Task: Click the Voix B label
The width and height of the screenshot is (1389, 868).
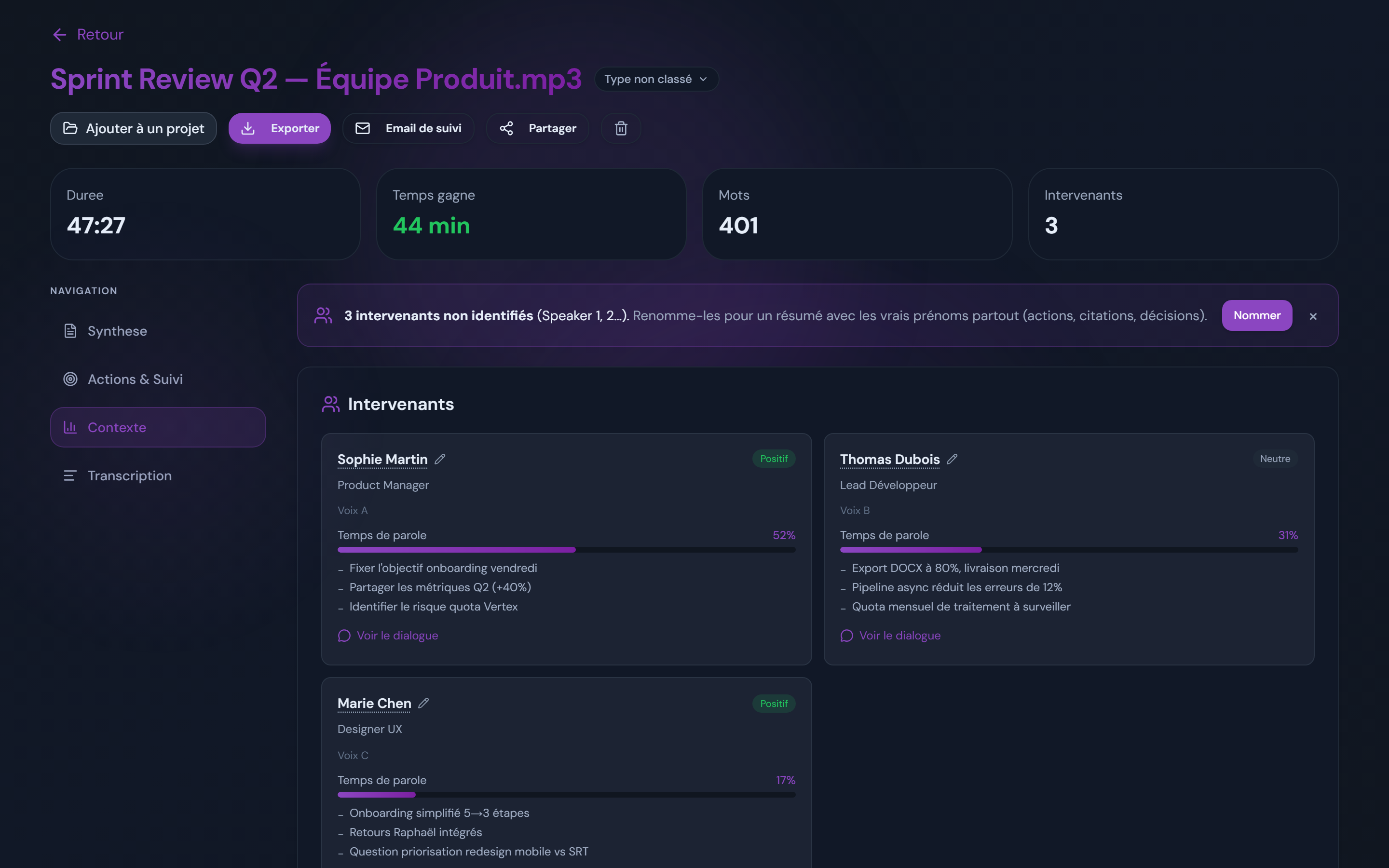Action: [855, 510]
